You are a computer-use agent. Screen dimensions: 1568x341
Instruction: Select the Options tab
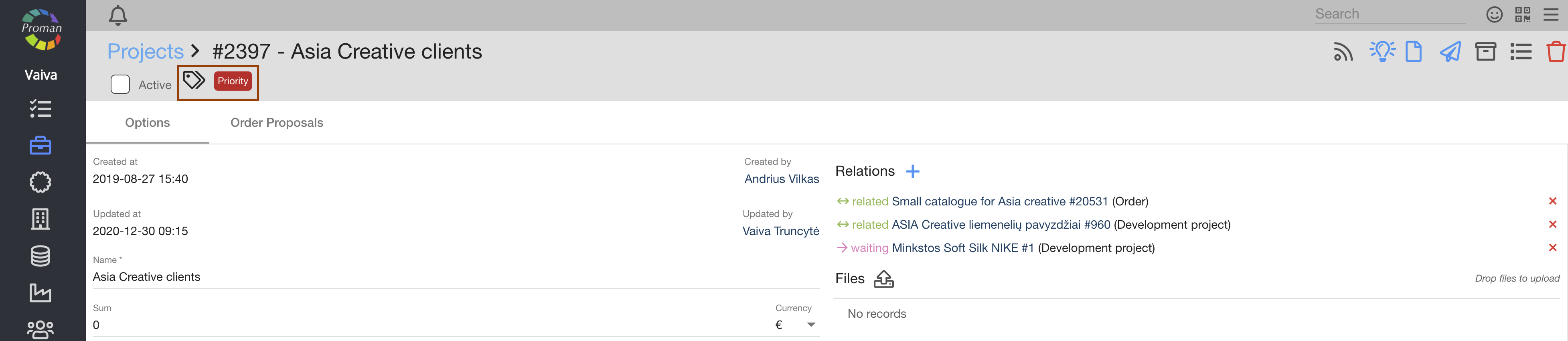[x=147, y=123]
